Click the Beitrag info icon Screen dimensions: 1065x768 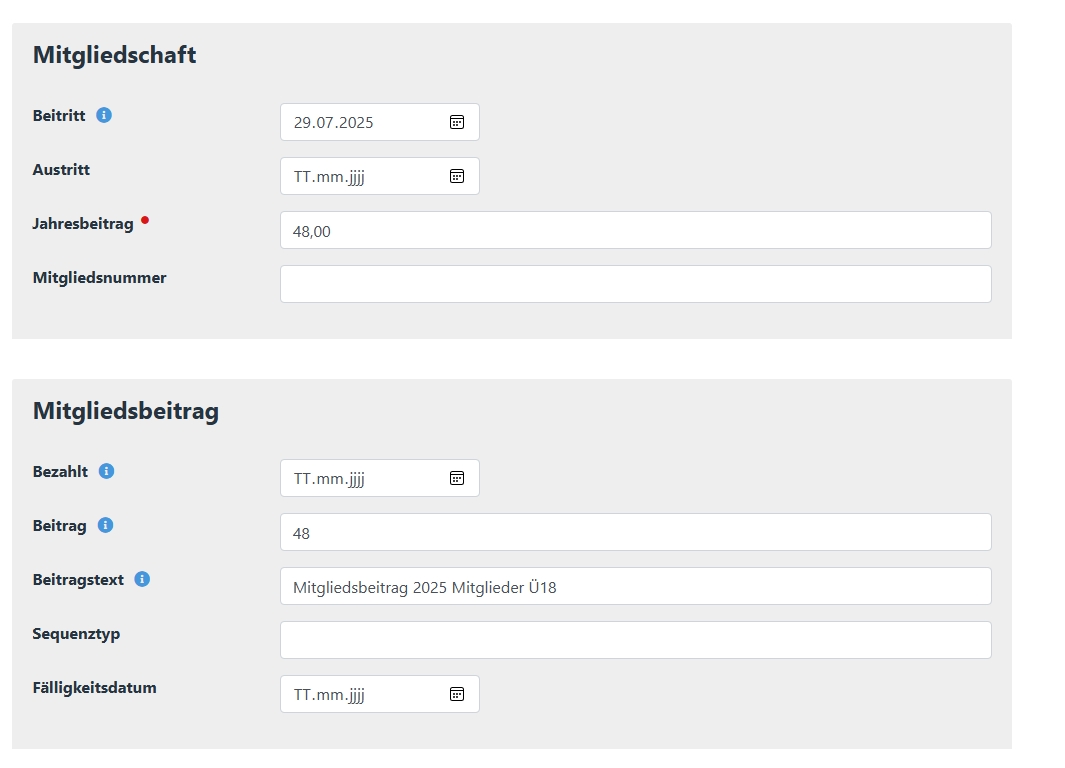tap(105, 525)
